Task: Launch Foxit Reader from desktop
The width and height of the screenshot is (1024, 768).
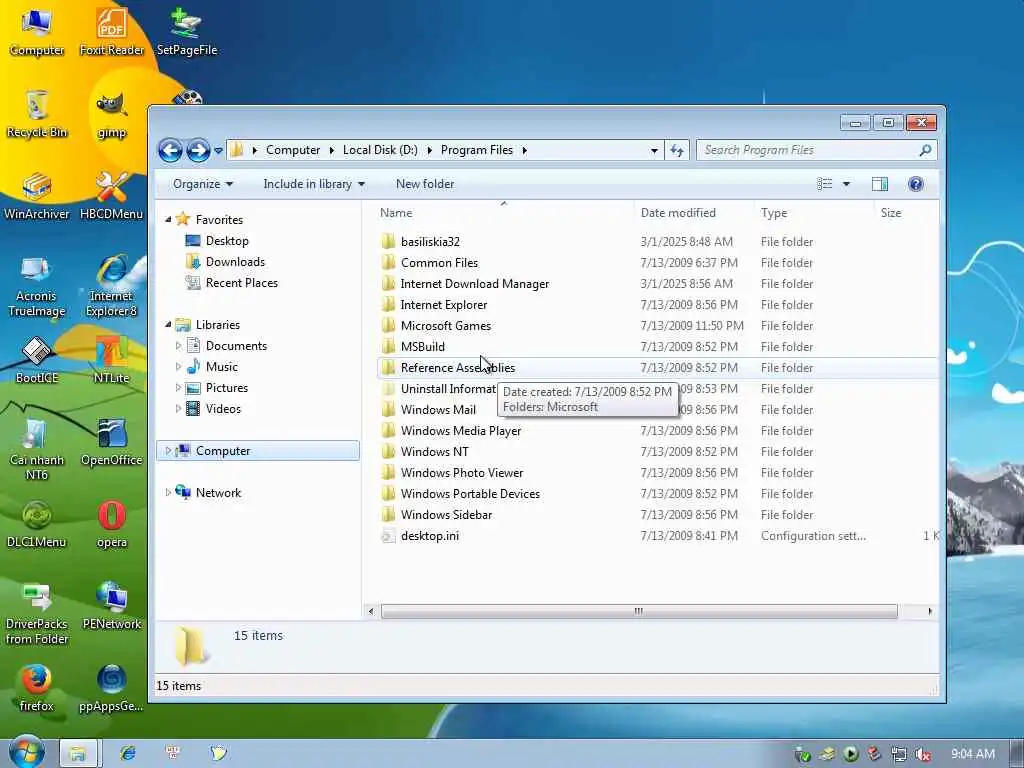Action: [x=112, y=31]
